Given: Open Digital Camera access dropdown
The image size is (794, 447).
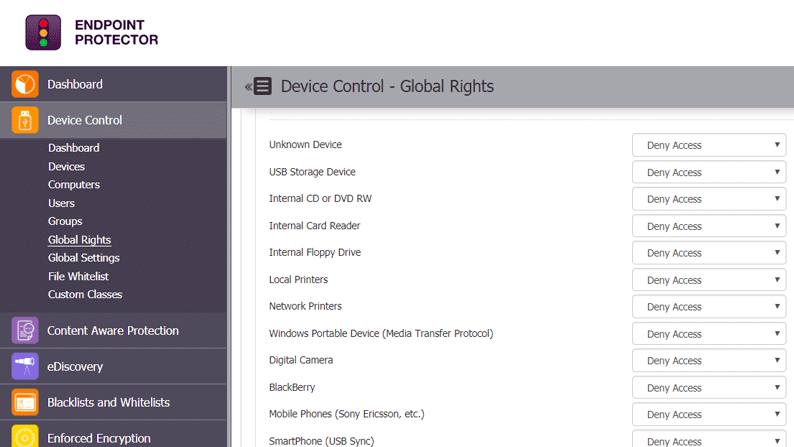Looking at the screenshot, I should (x=709, y=361).
